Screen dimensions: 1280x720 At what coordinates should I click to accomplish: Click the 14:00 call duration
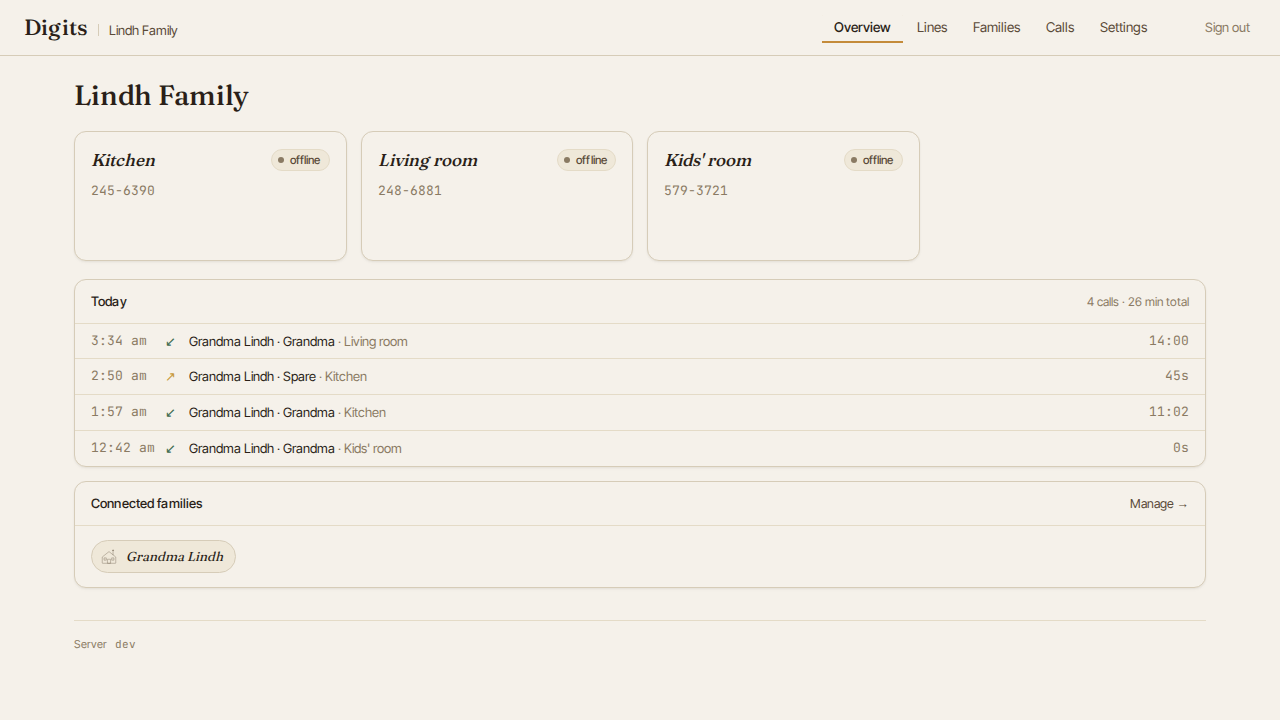click(x=1169, y=341)
